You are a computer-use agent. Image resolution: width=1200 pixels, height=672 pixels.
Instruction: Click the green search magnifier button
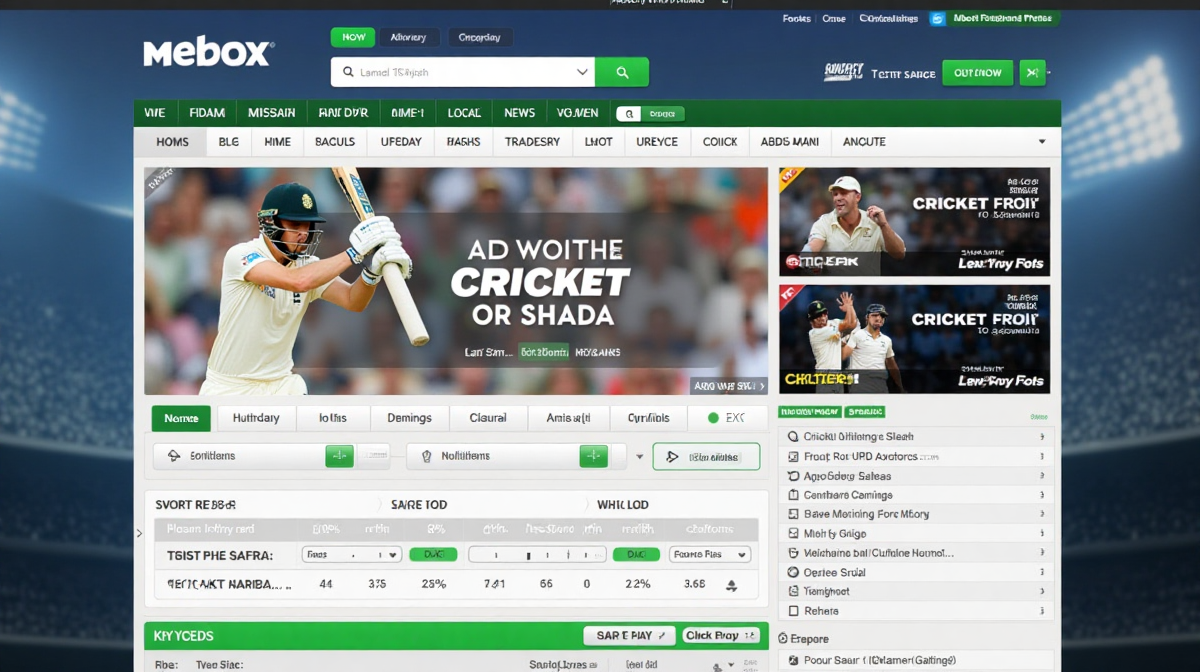point(622,72)
